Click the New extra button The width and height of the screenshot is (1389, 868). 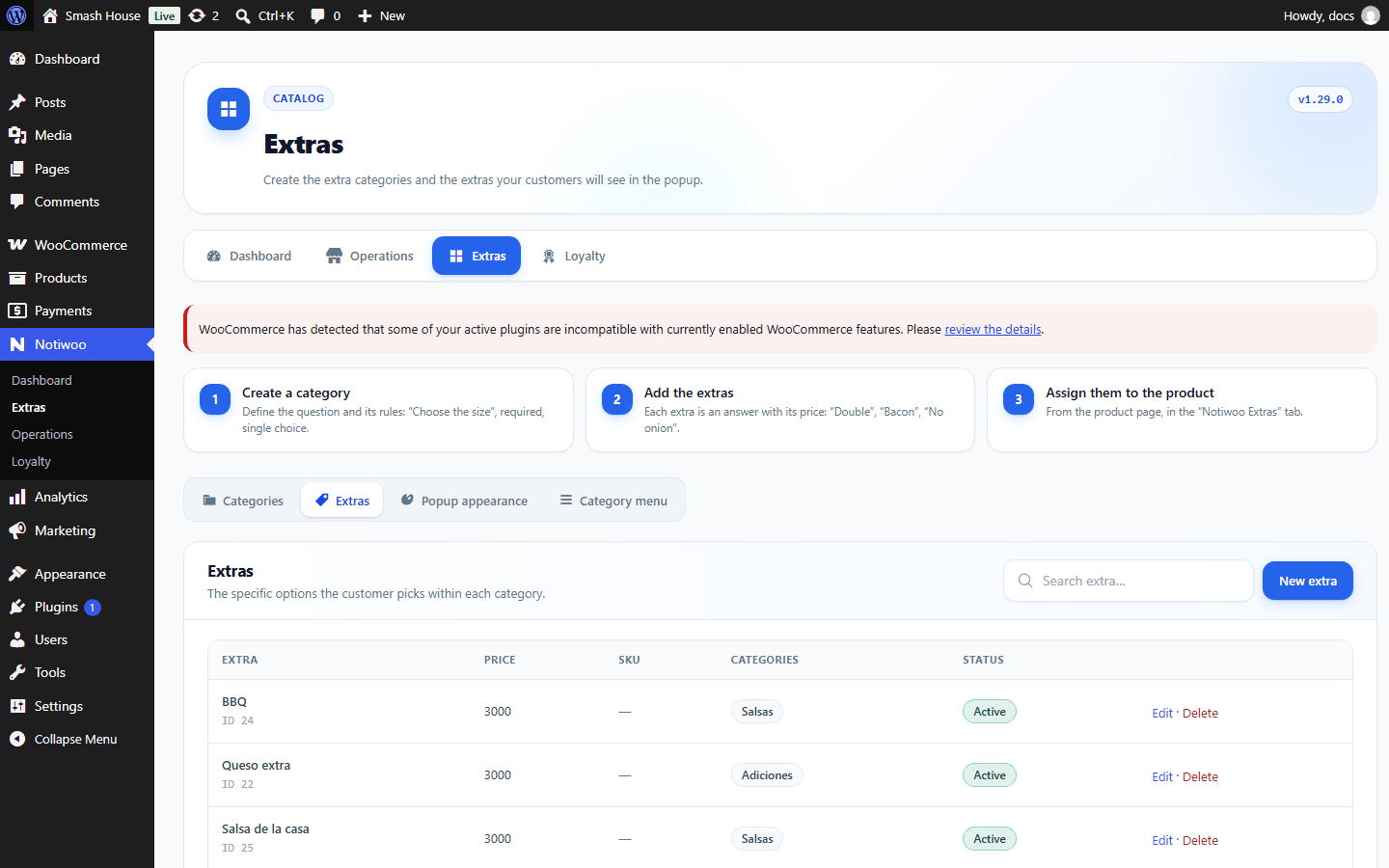coord(1308,581)
